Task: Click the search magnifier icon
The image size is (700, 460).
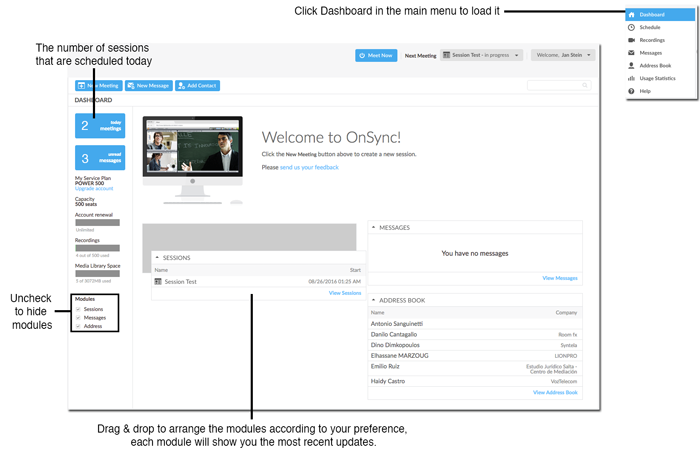Action: tap(584, 85)
